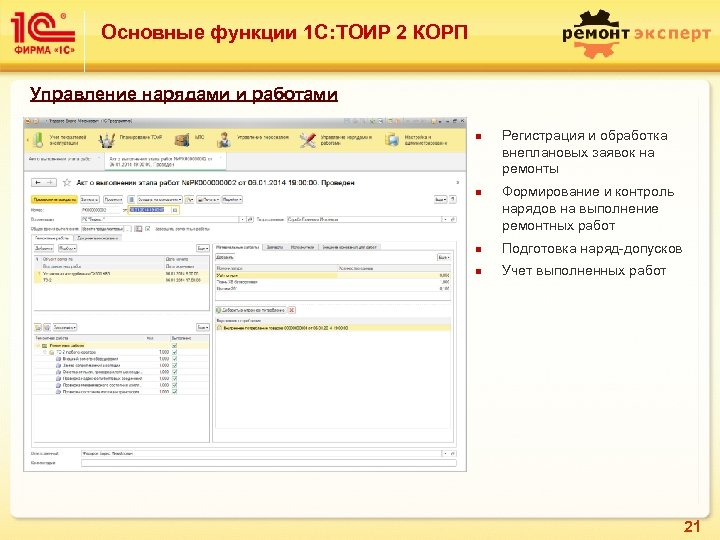Select the first row in the materials table

click(333, 276)
